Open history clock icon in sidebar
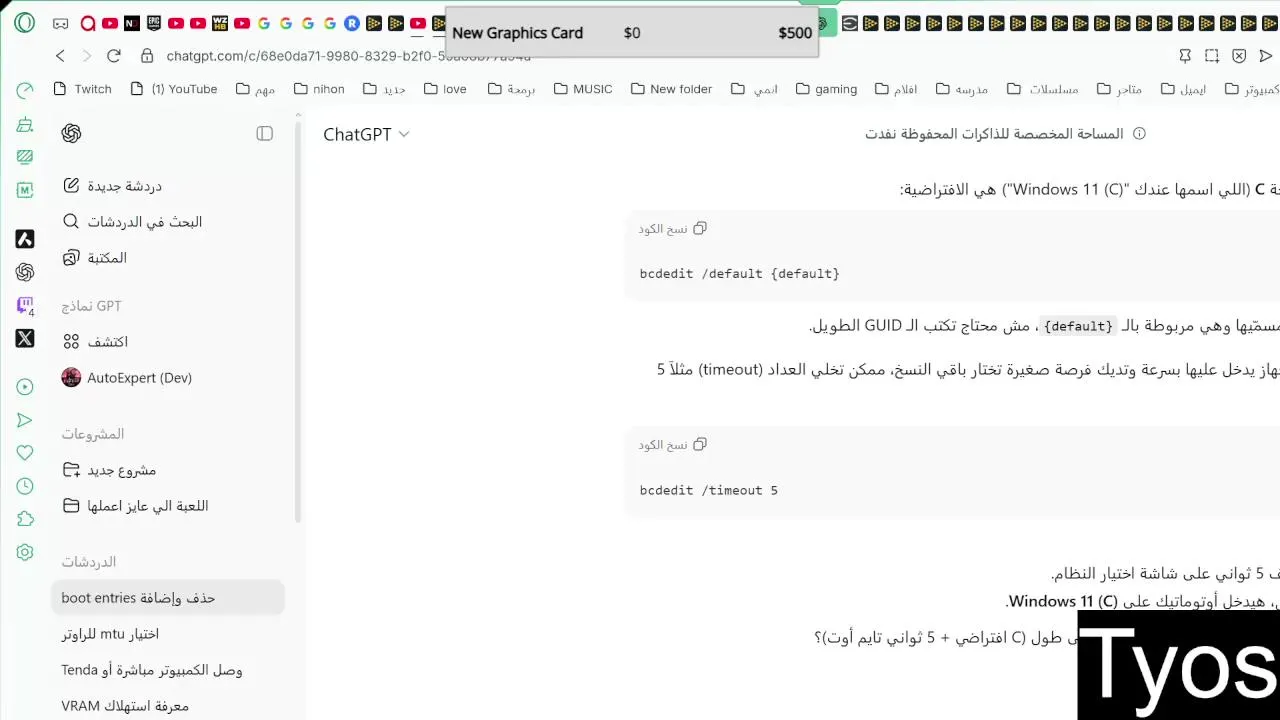This screenshot has width=1280, height=720. [x=25, y=486]
